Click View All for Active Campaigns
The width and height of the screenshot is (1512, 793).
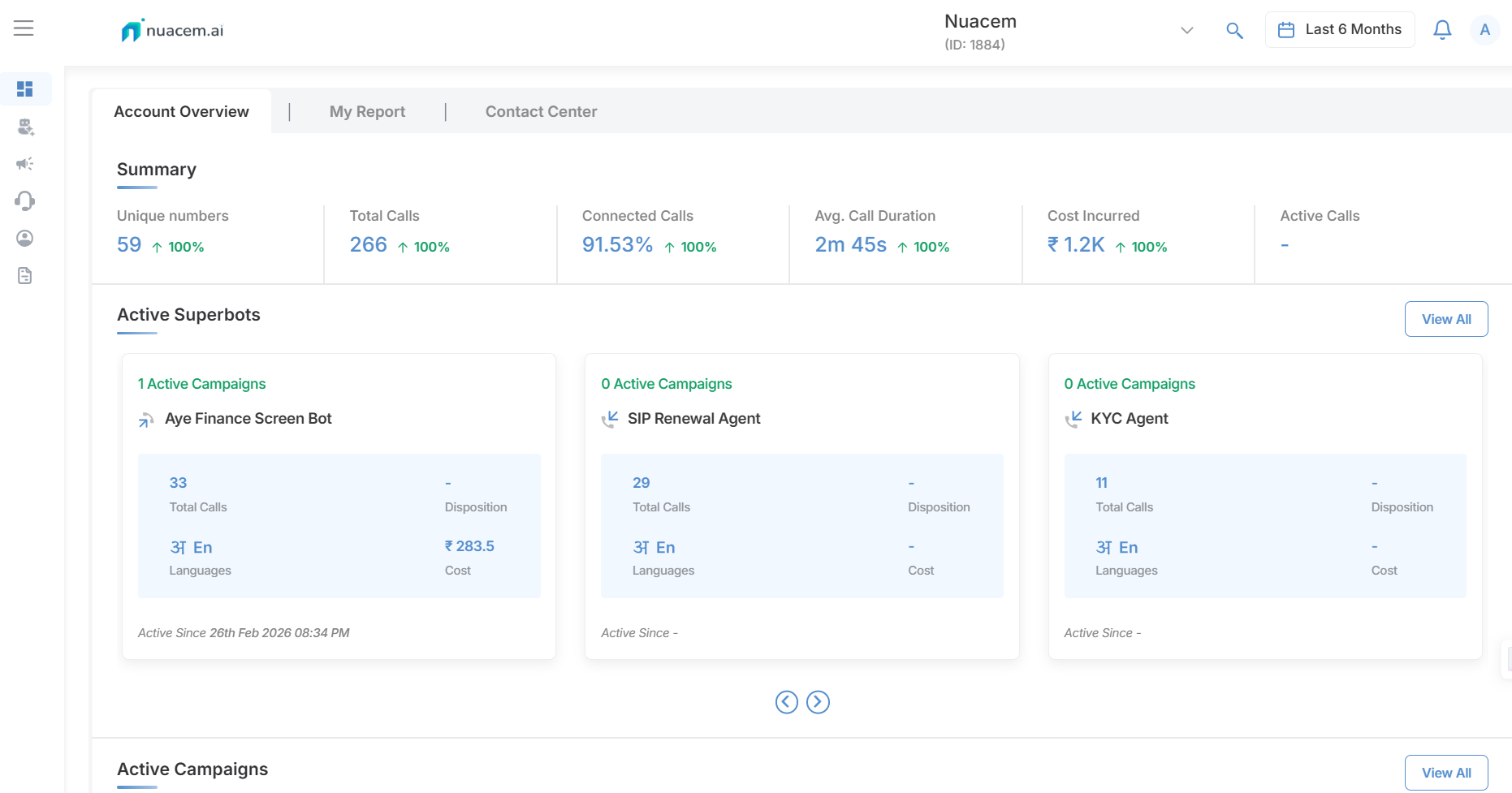click(x=1446, y=773)
